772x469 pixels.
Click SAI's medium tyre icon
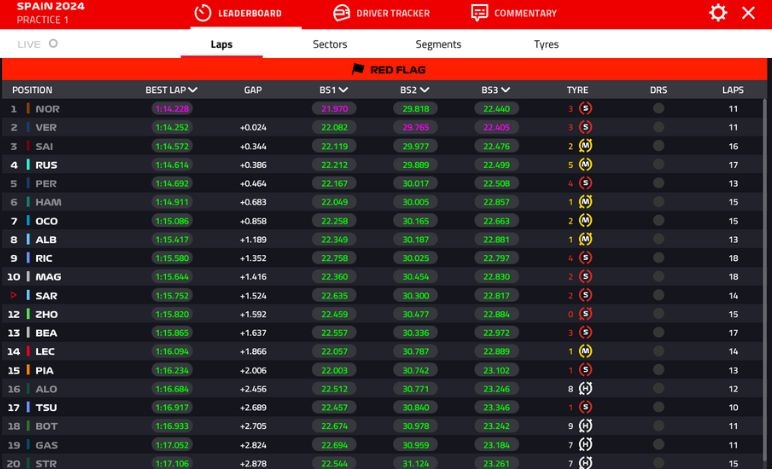(586, 146)
